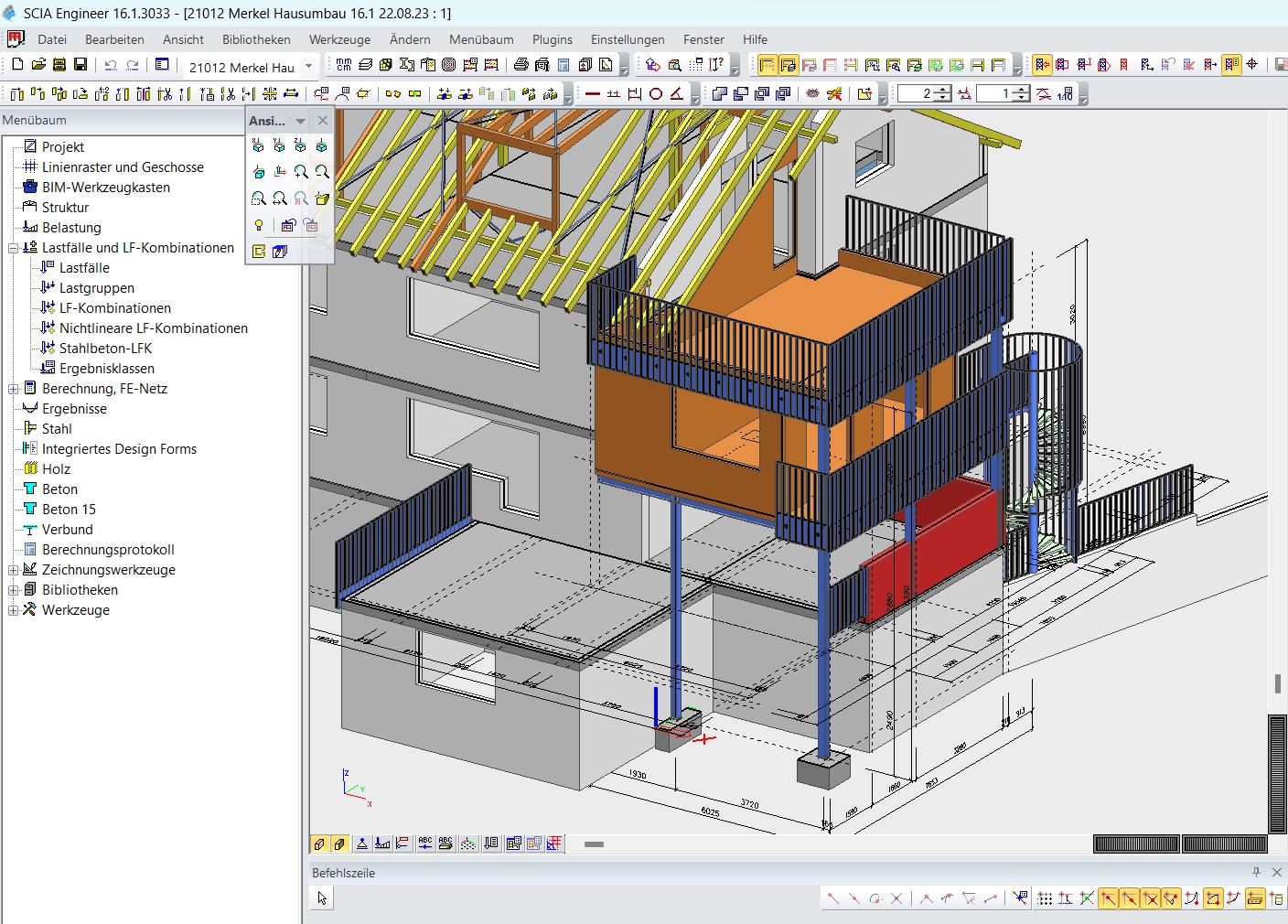
Task: Open the Werkzeuge menu in the menu bar
Action: point(339,39)
